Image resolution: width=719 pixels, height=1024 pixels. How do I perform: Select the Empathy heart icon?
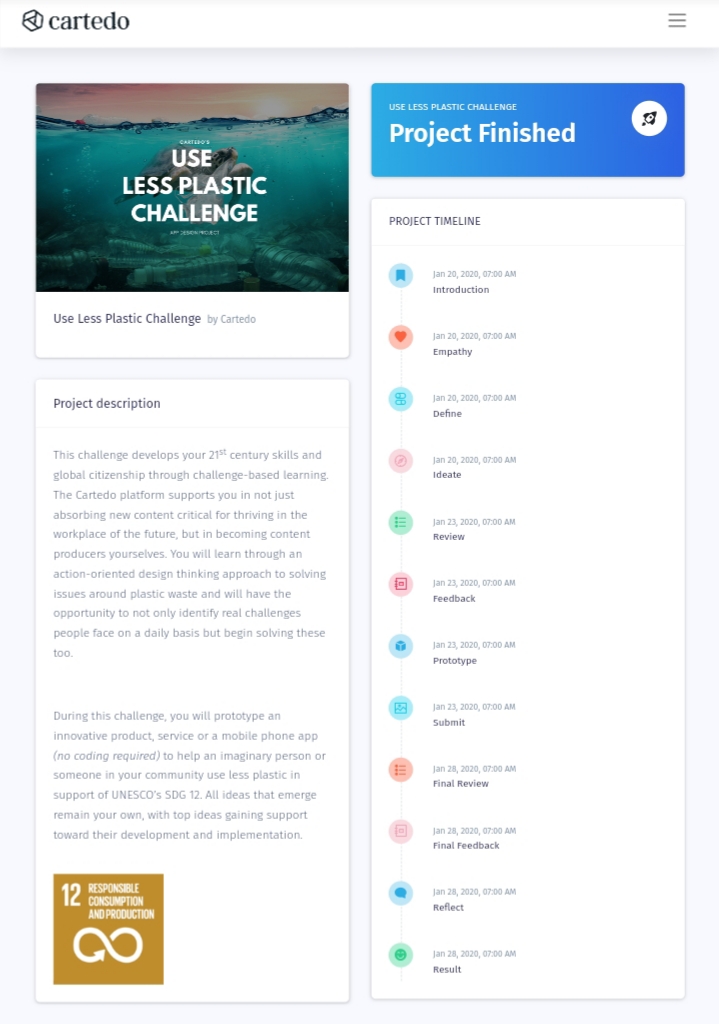pos(401,337)
